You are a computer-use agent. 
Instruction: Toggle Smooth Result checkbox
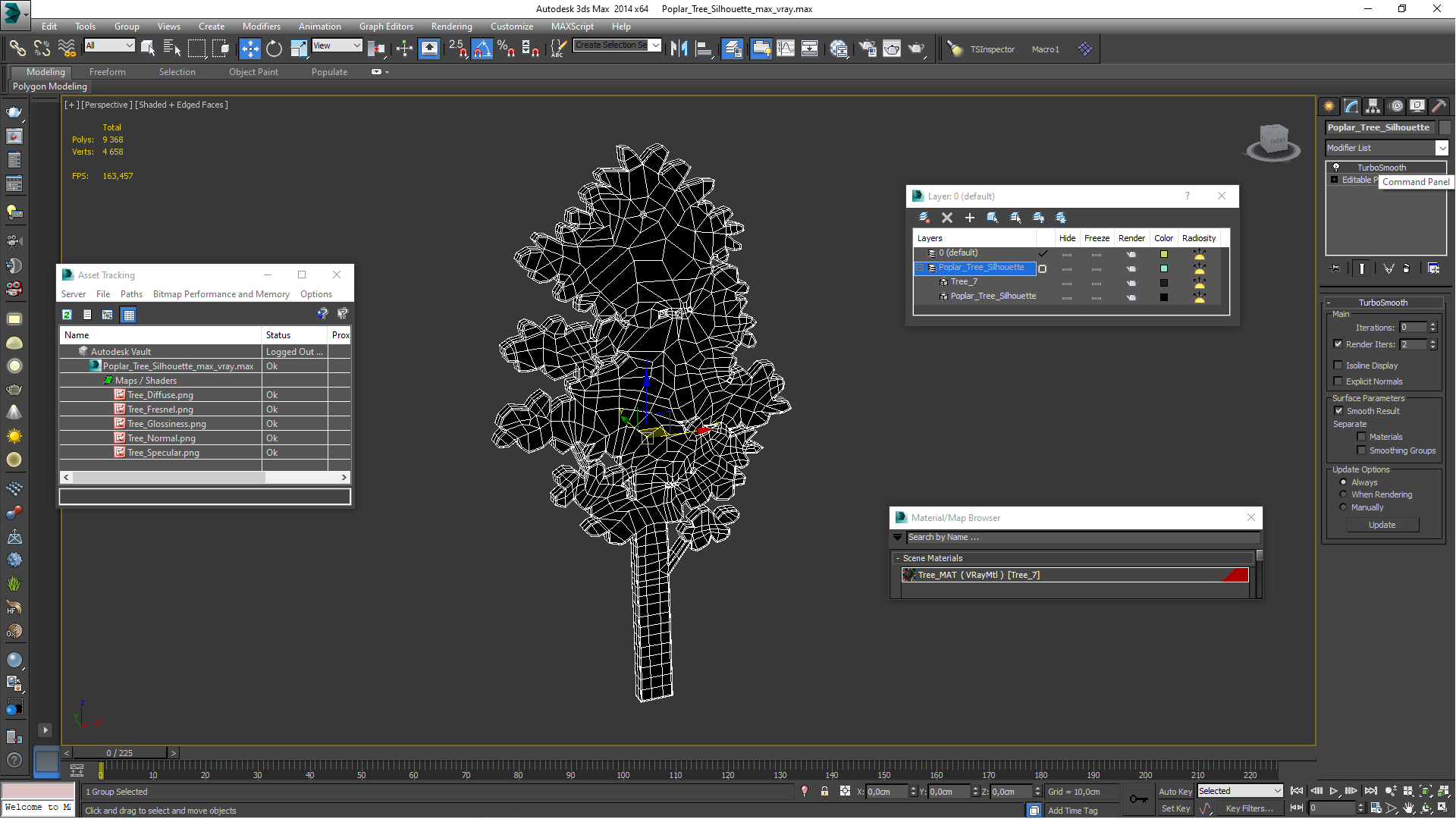click(1338, 411)
